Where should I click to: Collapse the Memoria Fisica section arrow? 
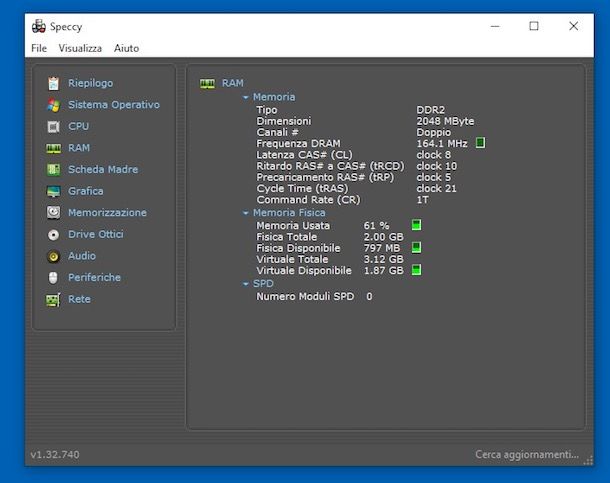click(x=245, y=213)
